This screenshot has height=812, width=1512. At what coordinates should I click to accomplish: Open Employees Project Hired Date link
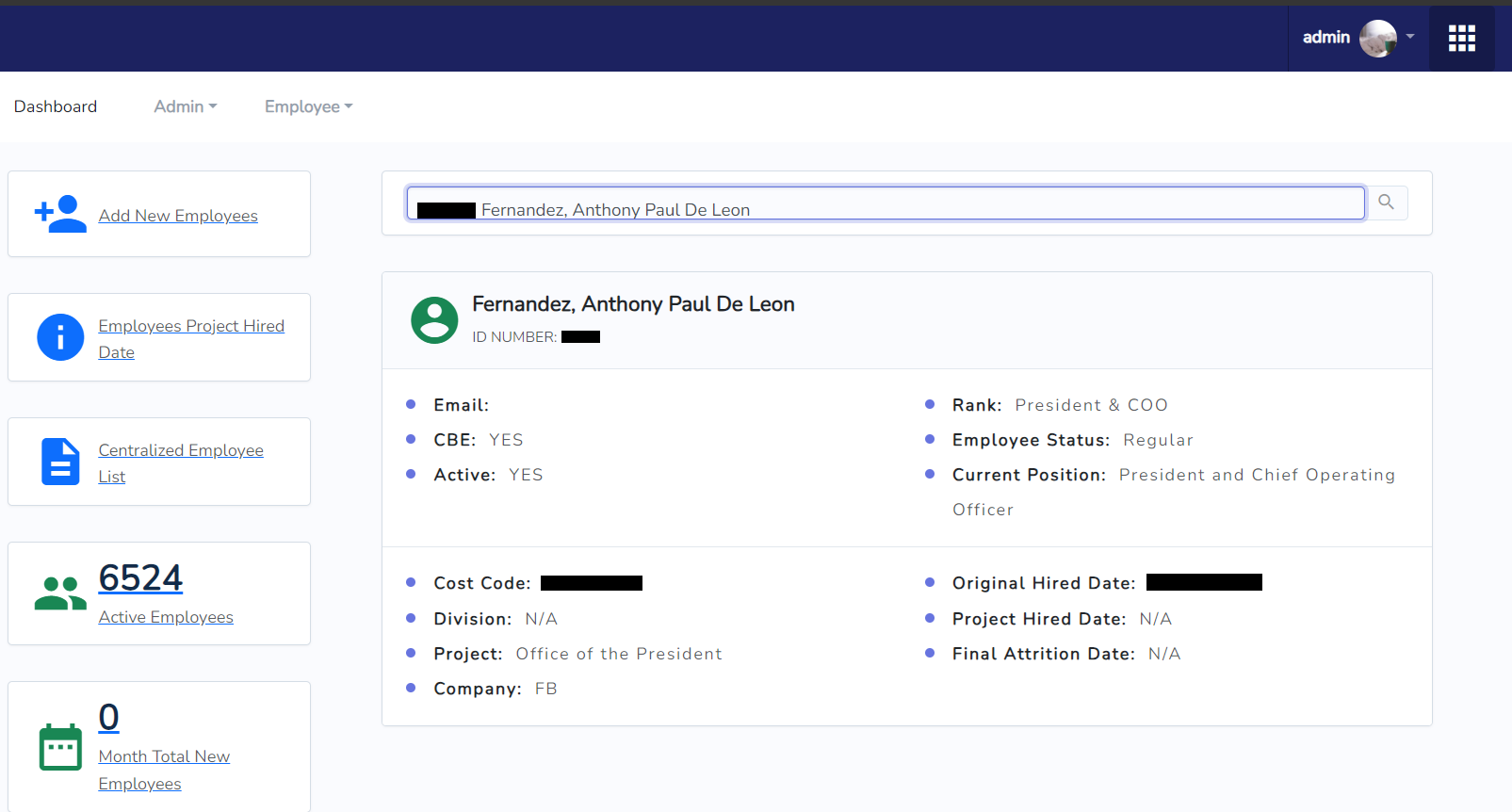[191, 326]
